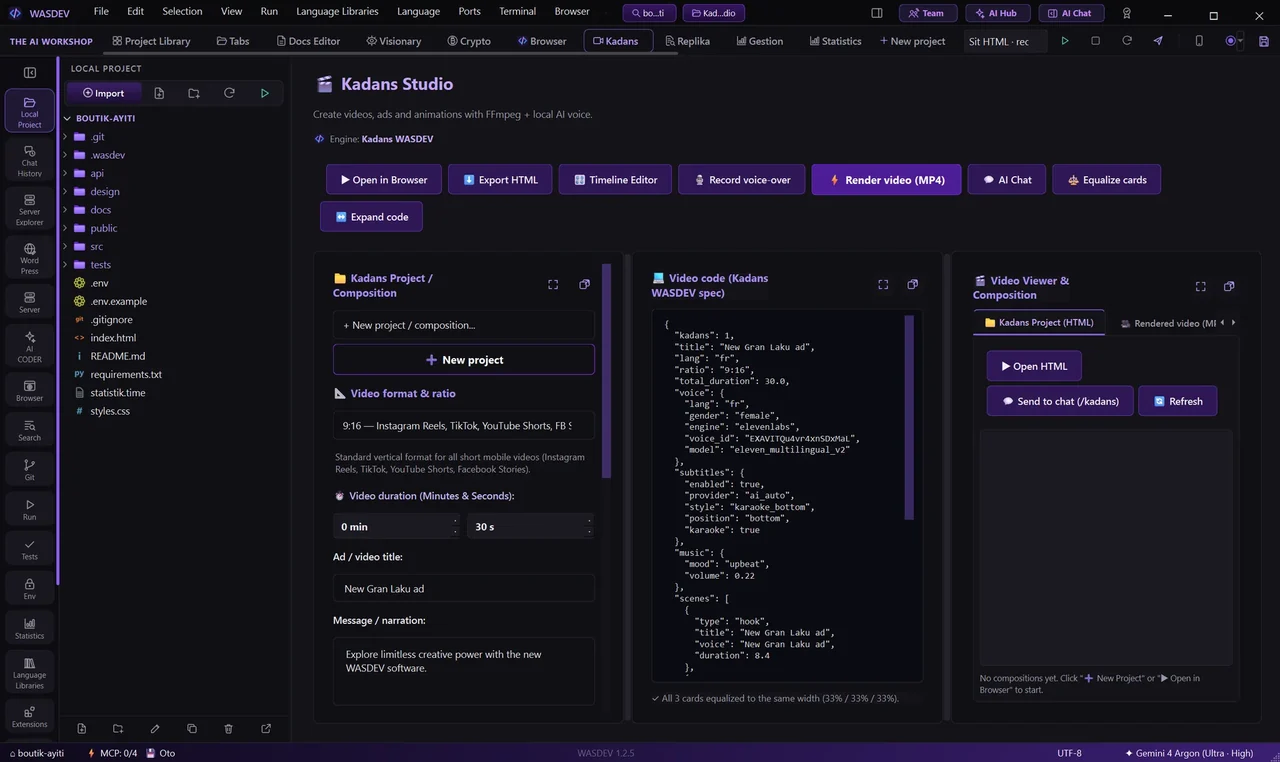
Task: Open the Tests sidebar panel
Action: [x=30, y=548]
